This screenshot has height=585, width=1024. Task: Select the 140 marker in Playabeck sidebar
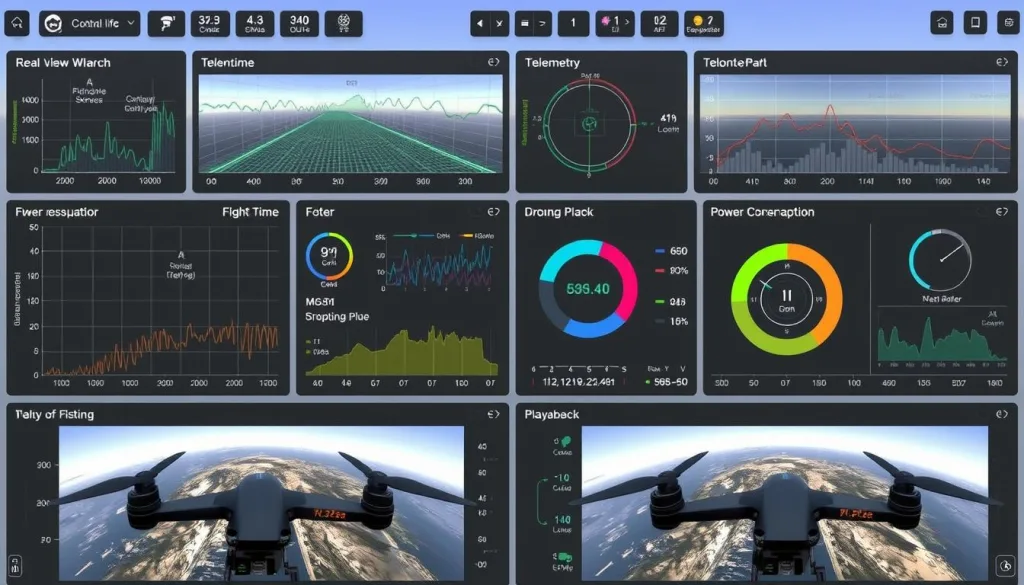[562, 520]
